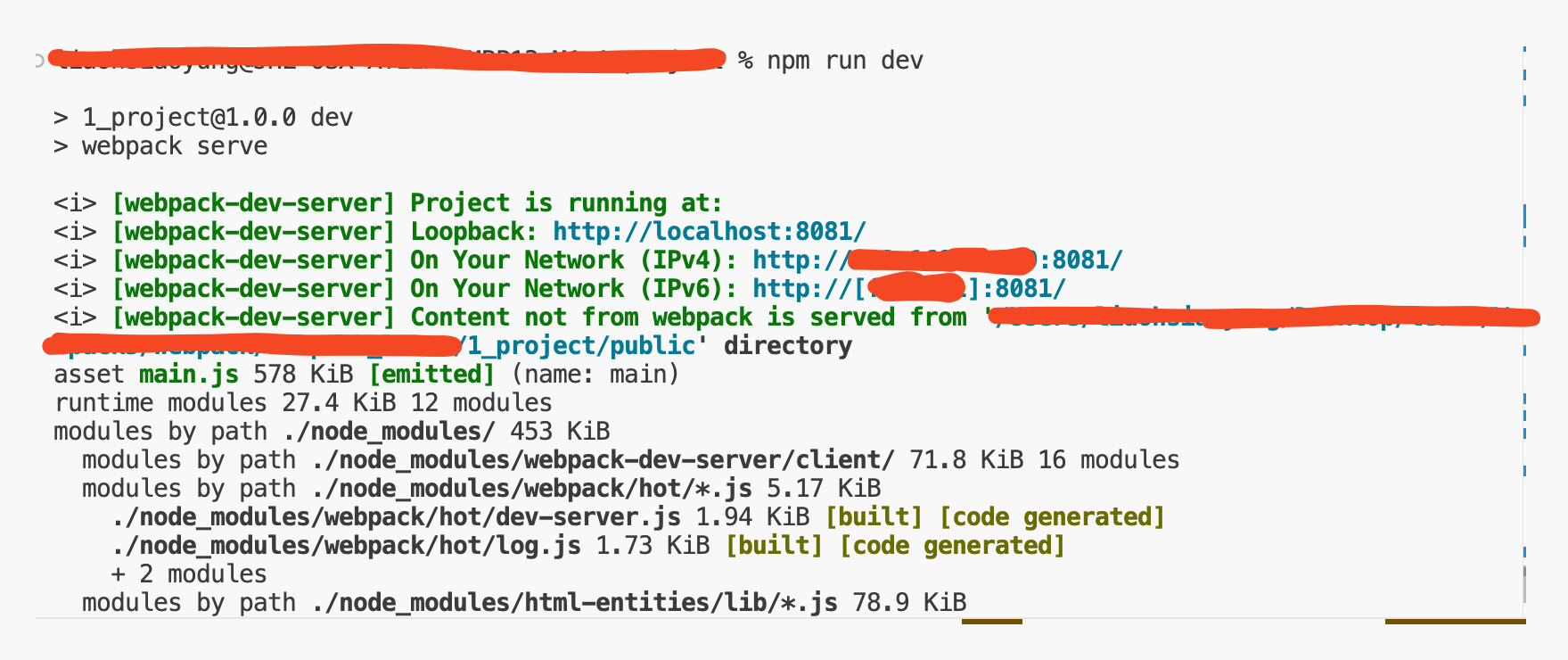Click the main.js asset name
Image resolution: width=1568 pixels, height=660 pixels.
click(188, 375)
